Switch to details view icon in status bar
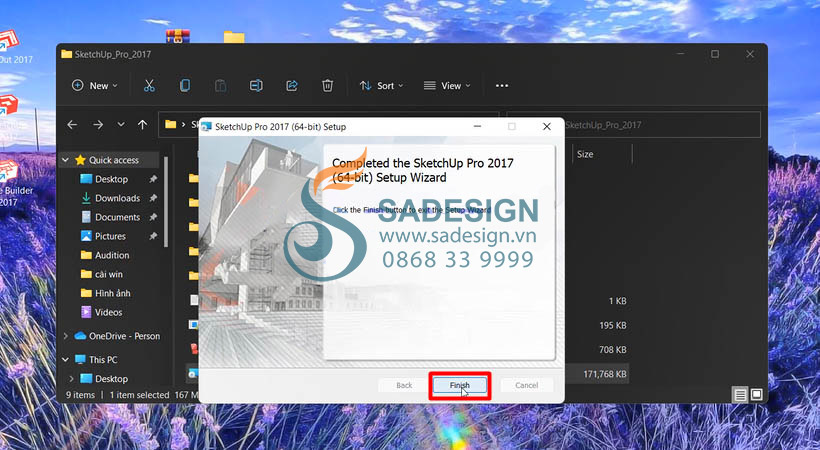The height and width of the screenshot is (450, 820). (740, 395)
